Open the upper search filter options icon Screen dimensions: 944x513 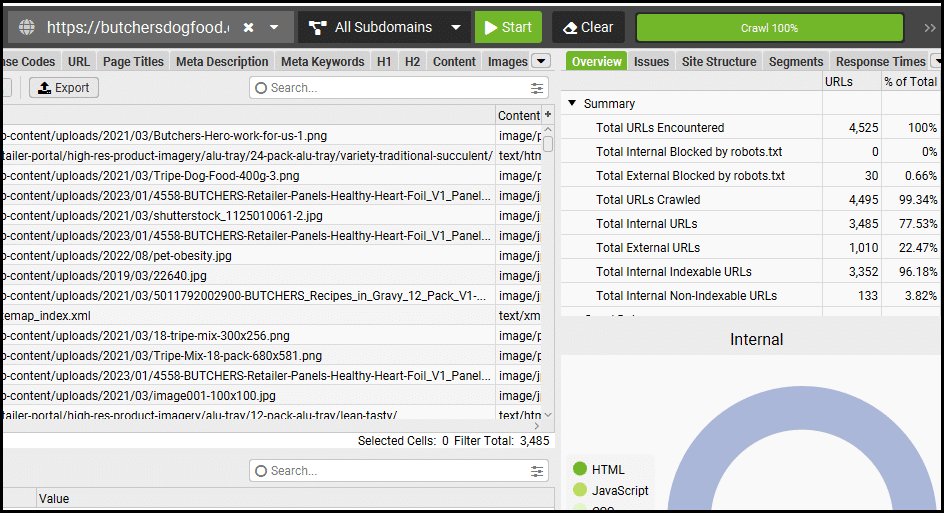click(x=537, y=89)
